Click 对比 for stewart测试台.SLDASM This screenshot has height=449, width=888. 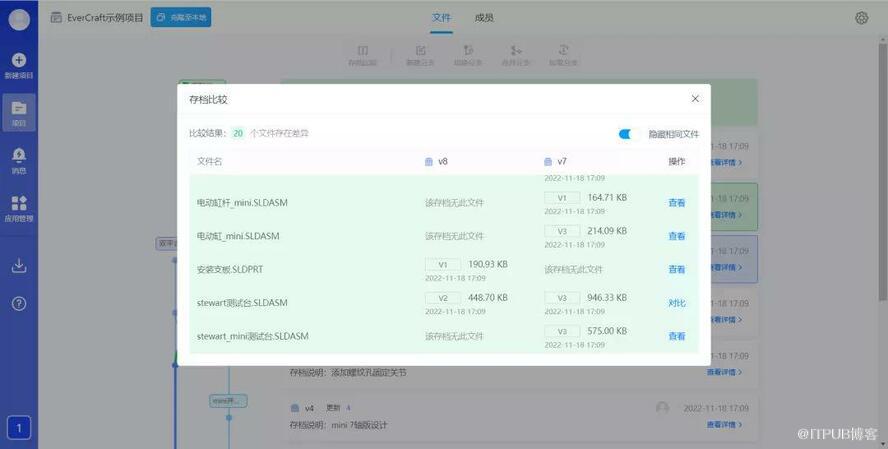click(x=677, y=303)
